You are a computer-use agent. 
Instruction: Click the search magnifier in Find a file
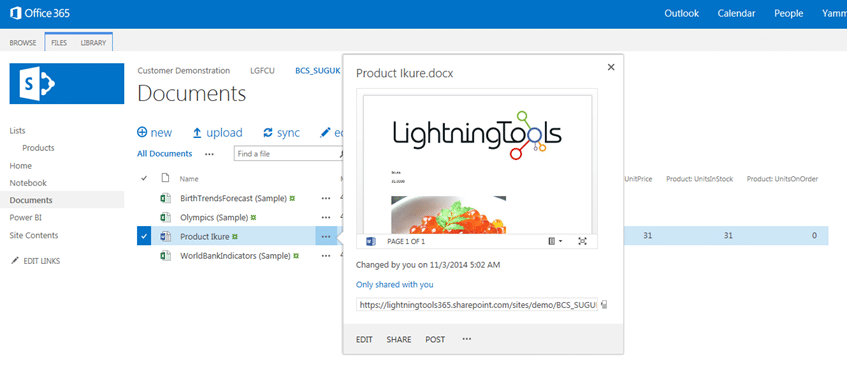click(x=341, y=154)
